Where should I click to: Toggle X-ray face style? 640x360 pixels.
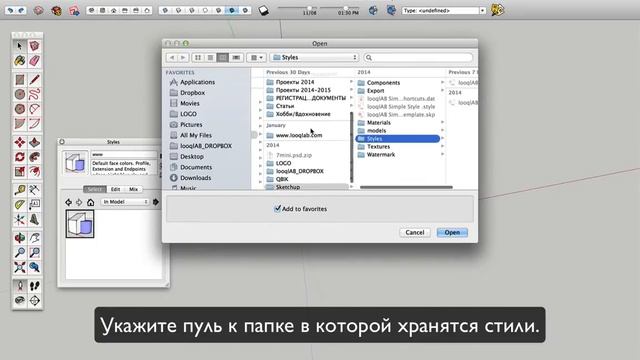coord(165,10)
